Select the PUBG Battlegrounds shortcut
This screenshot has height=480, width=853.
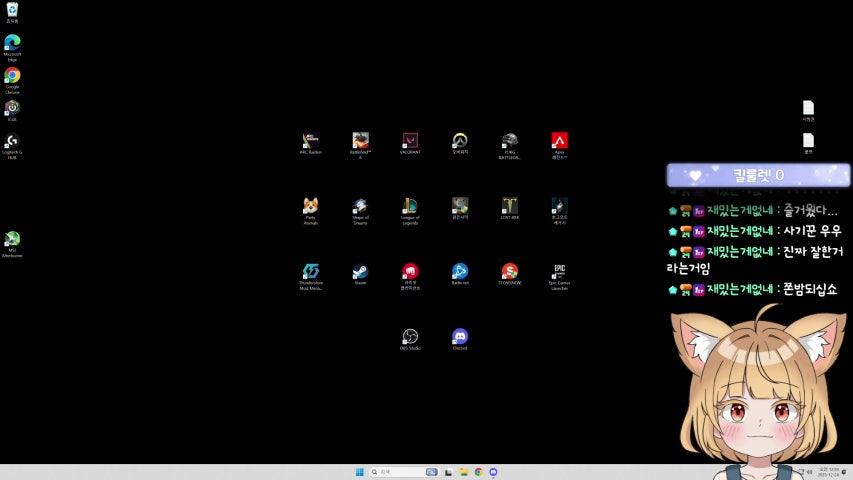[510, 146]
